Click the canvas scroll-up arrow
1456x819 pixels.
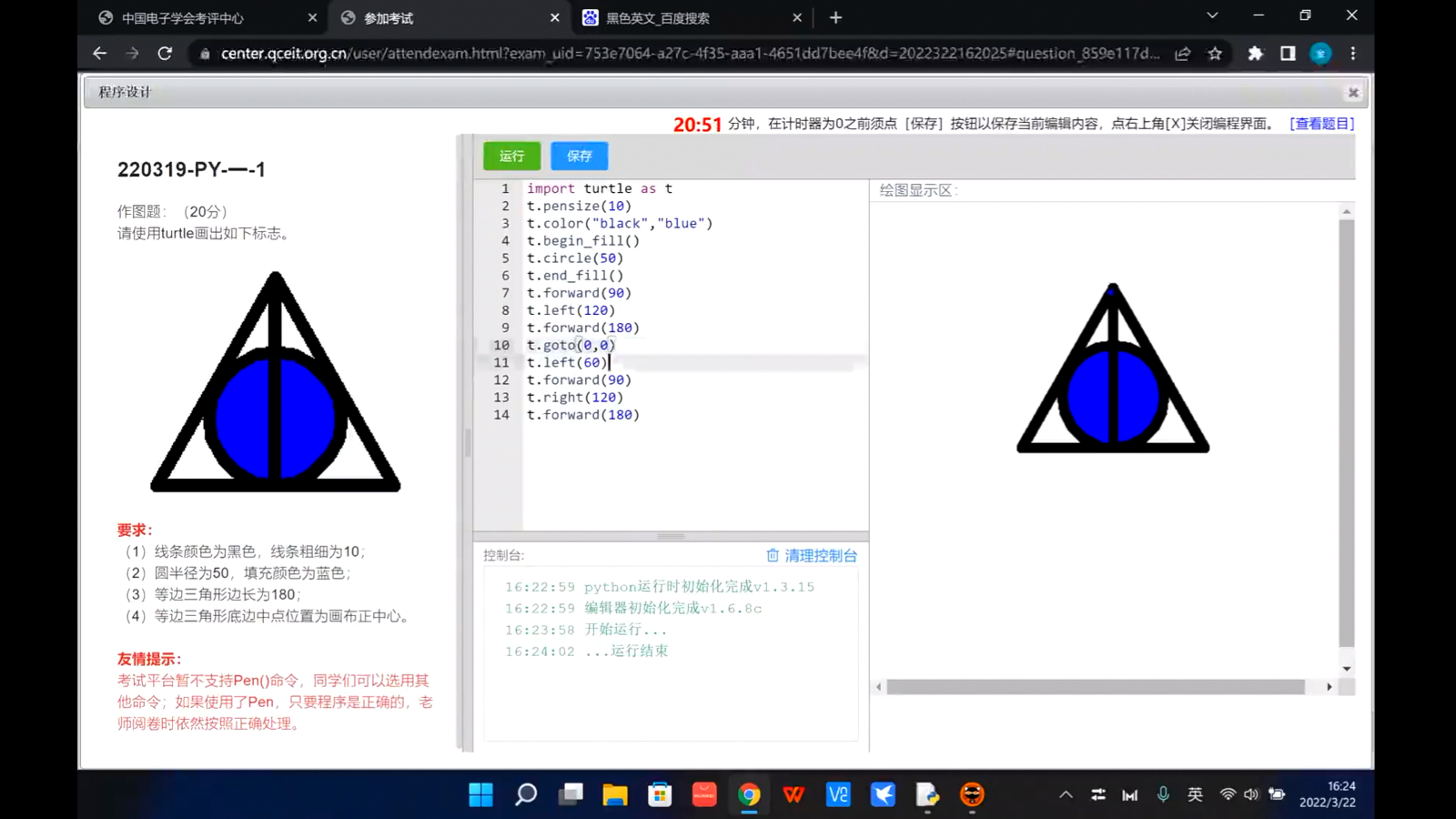tap(1347, 211)
